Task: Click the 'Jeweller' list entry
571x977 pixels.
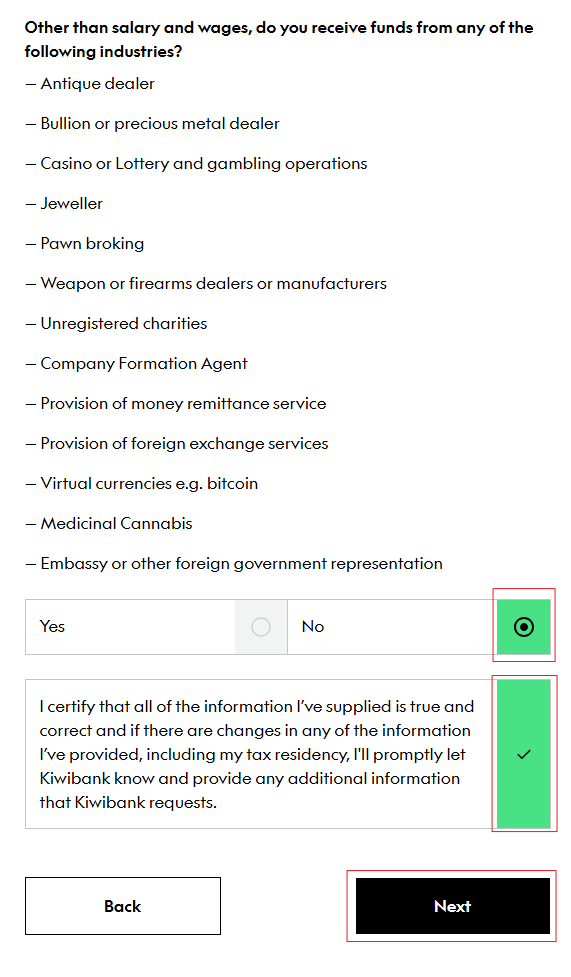Action: click(64, 203)
